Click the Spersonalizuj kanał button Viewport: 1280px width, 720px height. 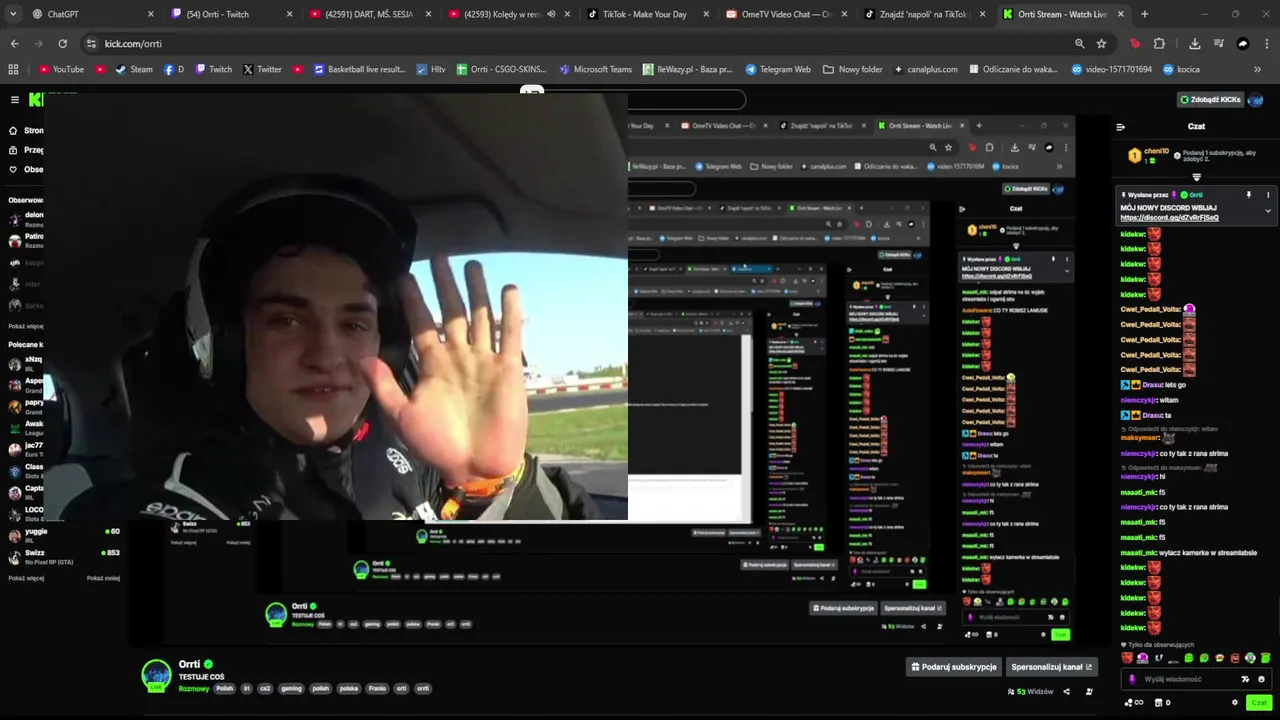point(1052,667)
